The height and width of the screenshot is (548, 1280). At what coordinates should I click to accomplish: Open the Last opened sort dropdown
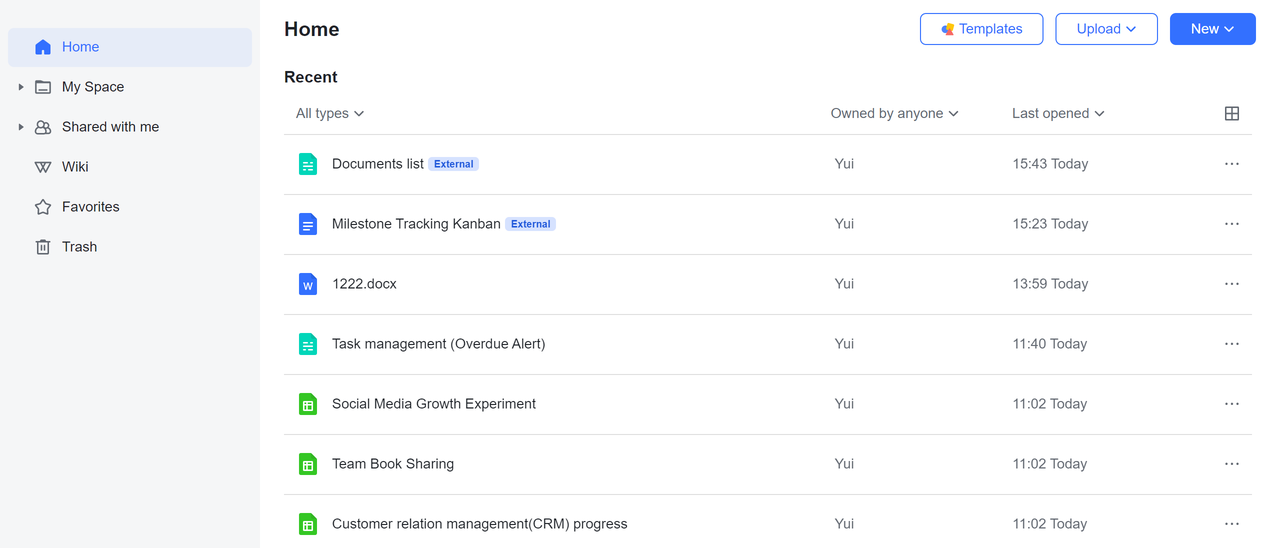(1057, 114)
